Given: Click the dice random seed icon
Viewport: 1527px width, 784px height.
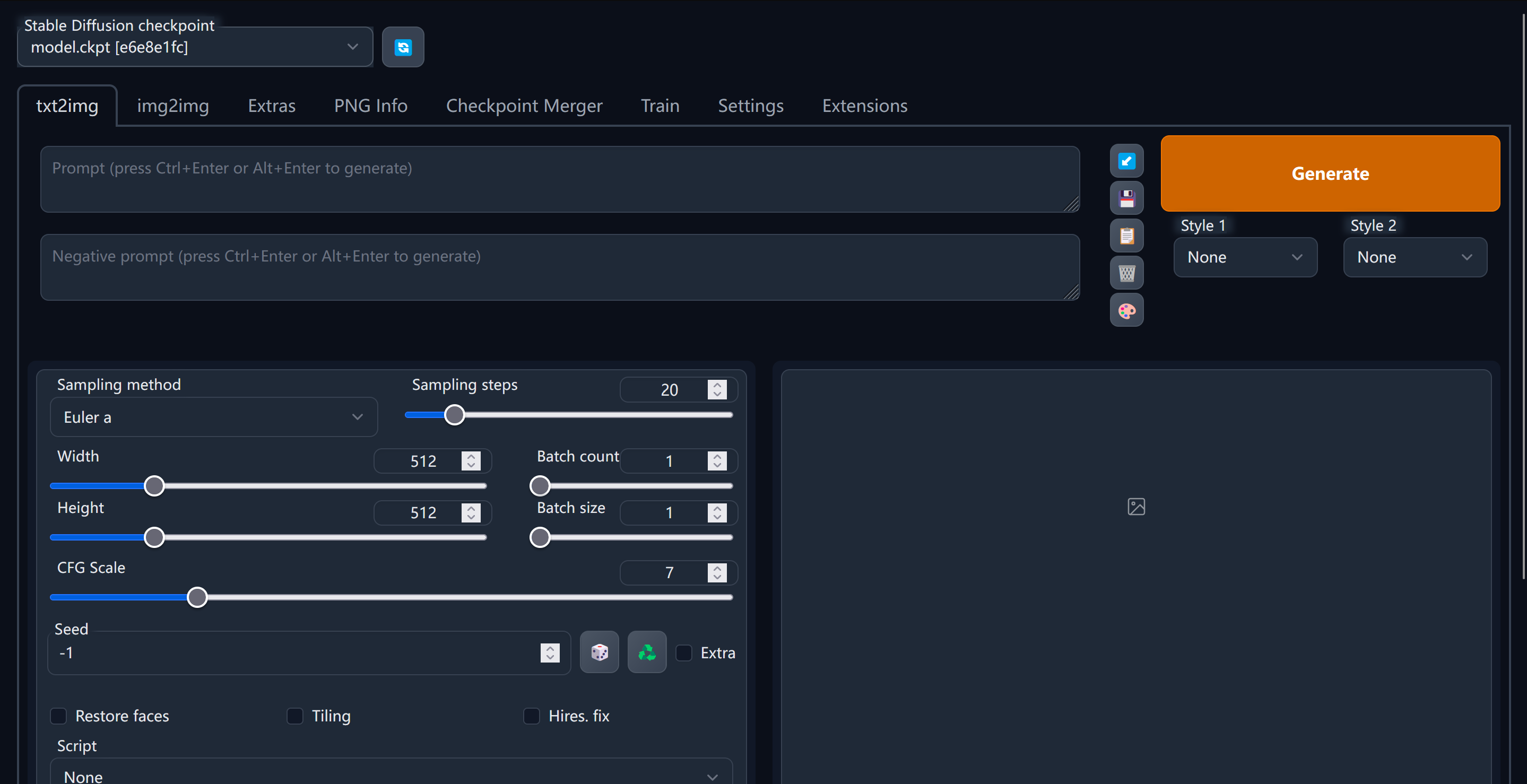Looking at the screenshot, I should (x=598, y=652).
